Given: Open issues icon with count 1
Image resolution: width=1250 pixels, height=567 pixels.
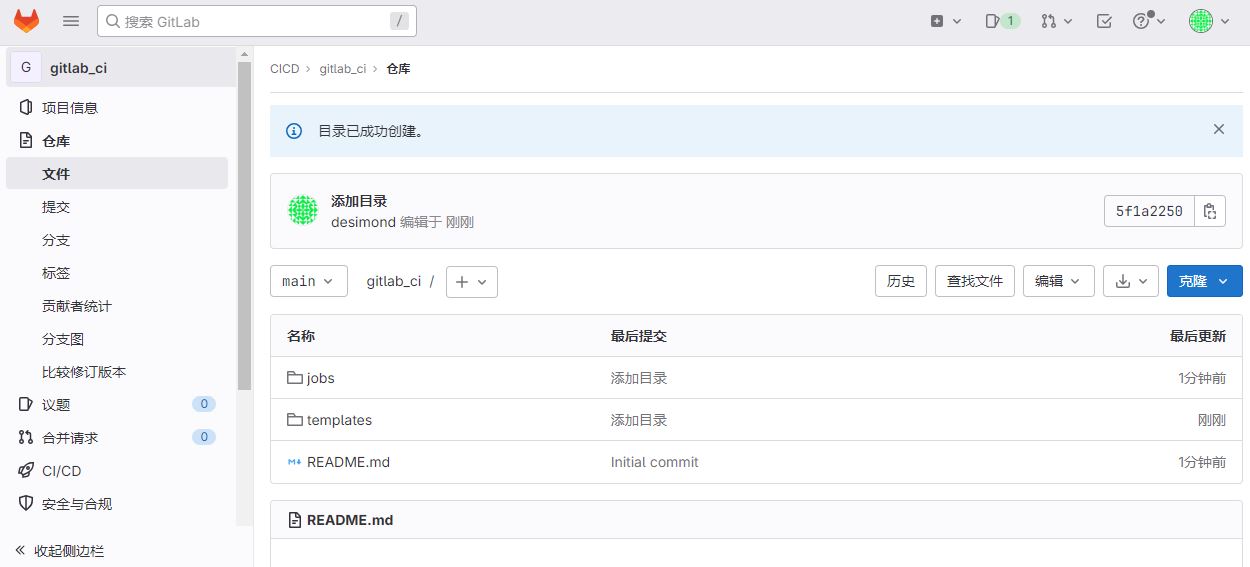Looking at the screenshot, I should (1002, 21).
